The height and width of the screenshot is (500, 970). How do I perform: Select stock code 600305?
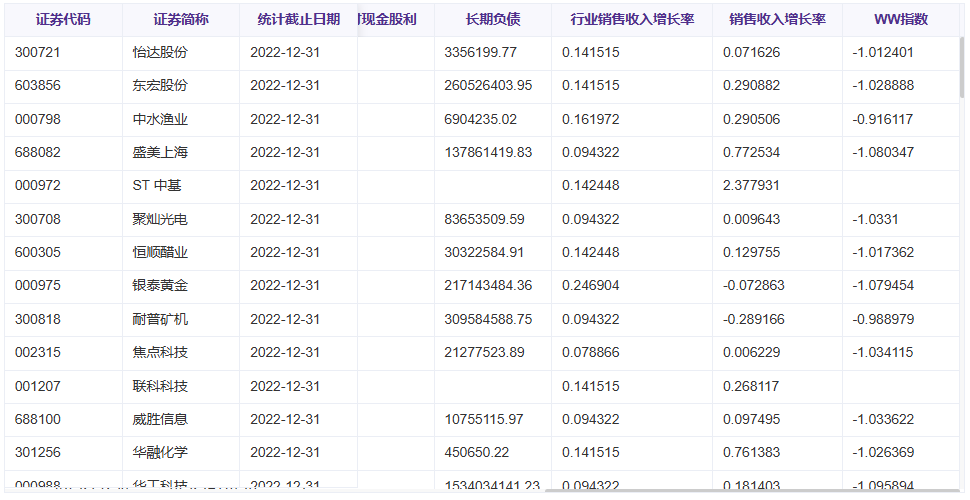(x=38, y=252)
